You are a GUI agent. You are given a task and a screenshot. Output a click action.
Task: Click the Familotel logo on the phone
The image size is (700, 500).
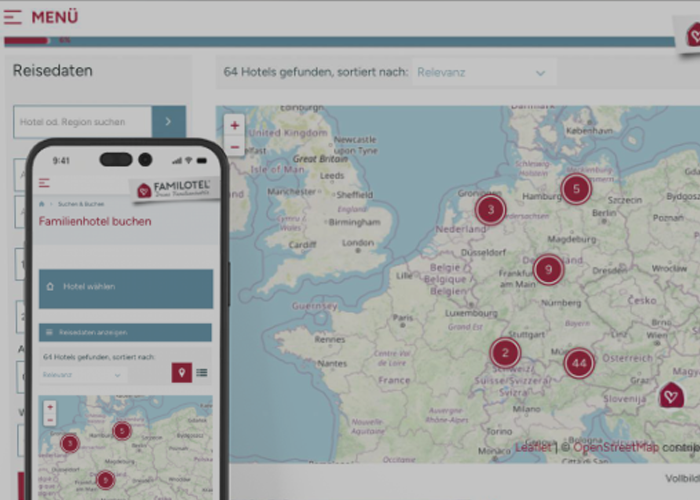175,189
